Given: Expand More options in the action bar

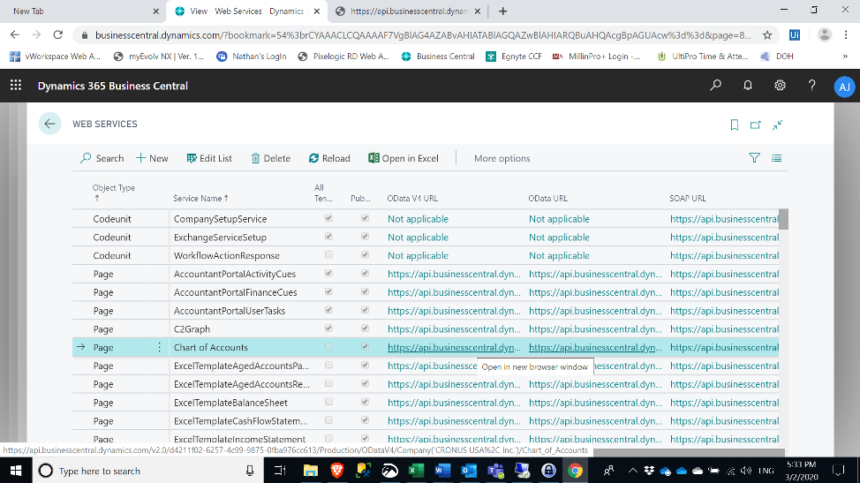Looking at the screenshot, I should click(502, 158).
